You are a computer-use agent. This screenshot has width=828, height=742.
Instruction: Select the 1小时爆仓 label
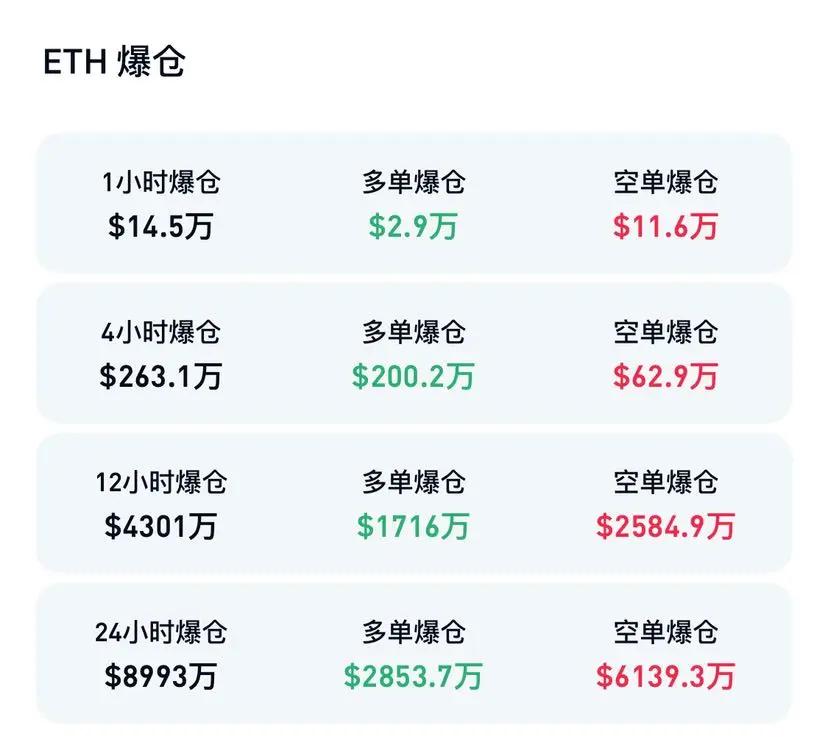click(161, 183)
